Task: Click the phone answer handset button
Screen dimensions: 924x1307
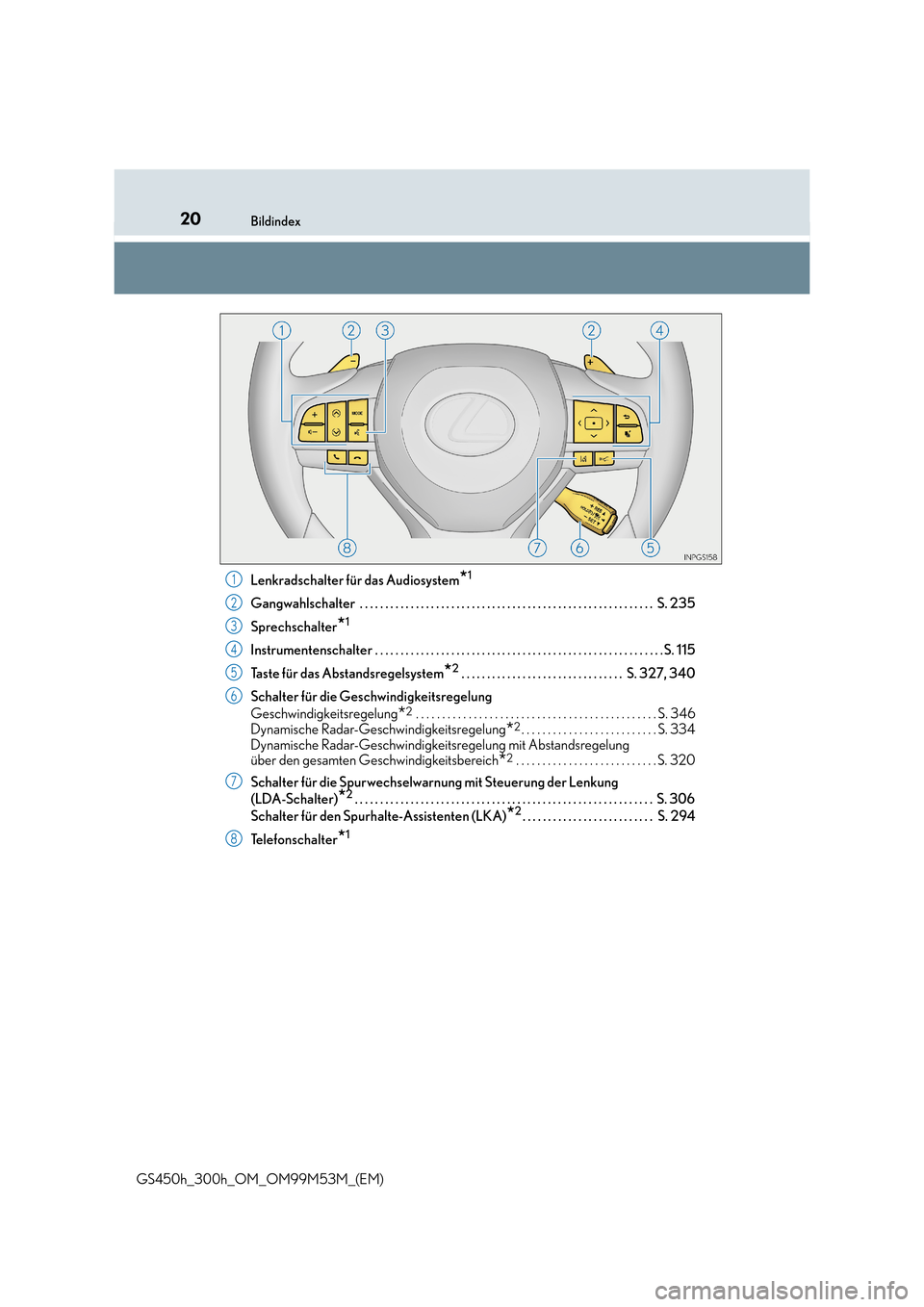Action: pyautogui.click(x=336, y=458)
